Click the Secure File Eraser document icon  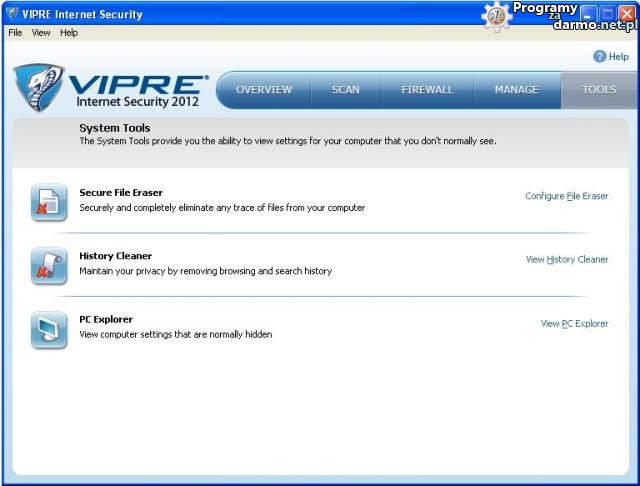[x=48, y=202]
